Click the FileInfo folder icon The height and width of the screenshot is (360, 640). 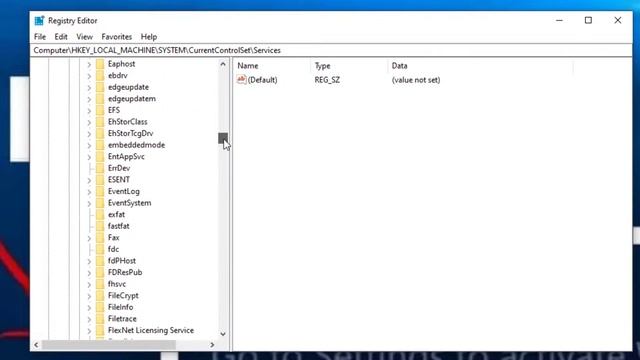point(100,307)
